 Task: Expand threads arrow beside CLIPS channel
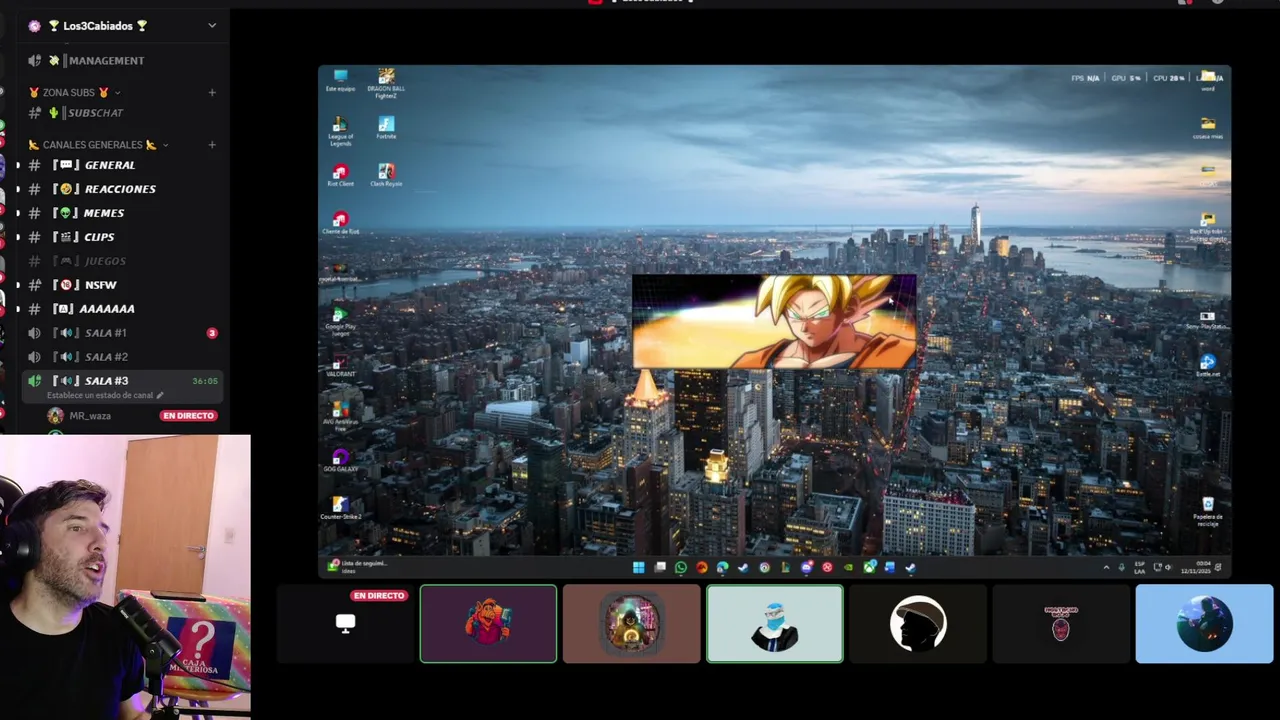coord(17,237)
